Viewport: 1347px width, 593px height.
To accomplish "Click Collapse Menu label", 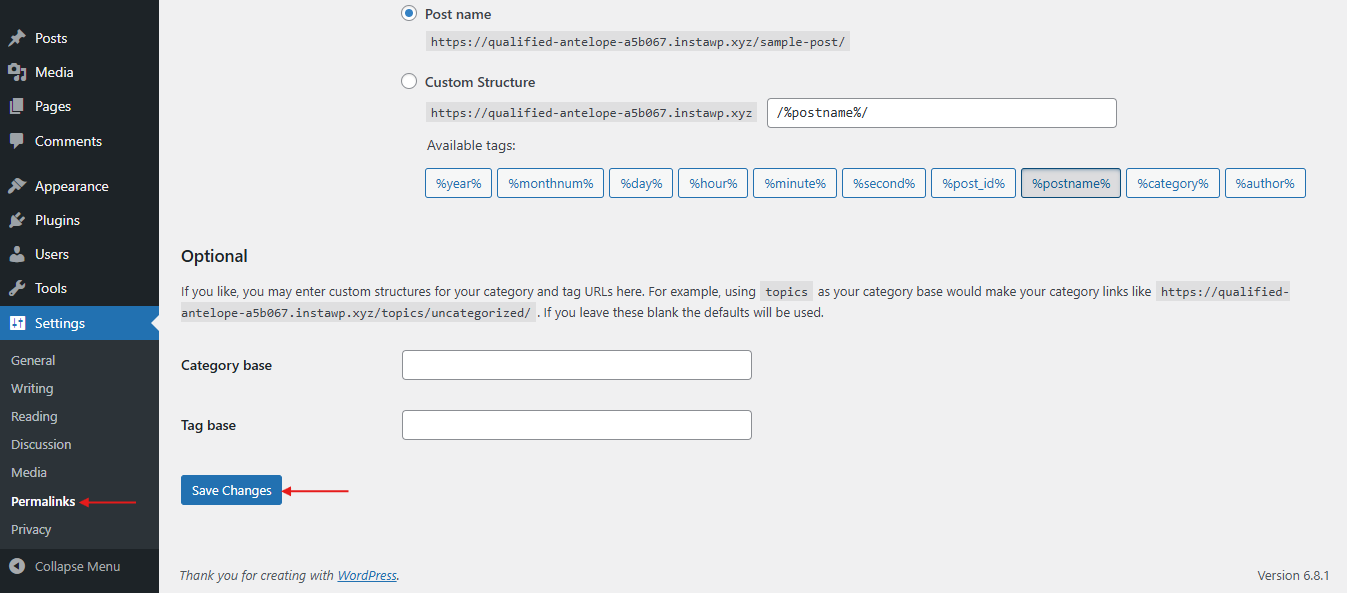I will pyautogui.click(x=77, y=566).
